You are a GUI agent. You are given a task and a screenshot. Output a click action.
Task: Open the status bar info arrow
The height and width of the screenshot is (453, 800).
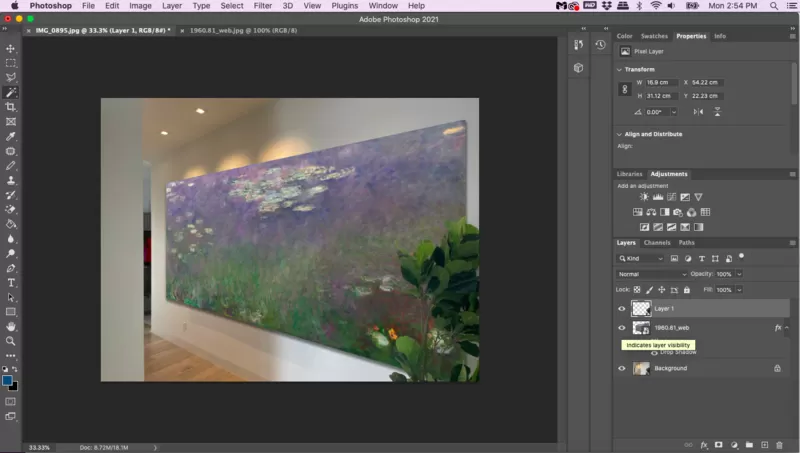click(x=155, y=447)
